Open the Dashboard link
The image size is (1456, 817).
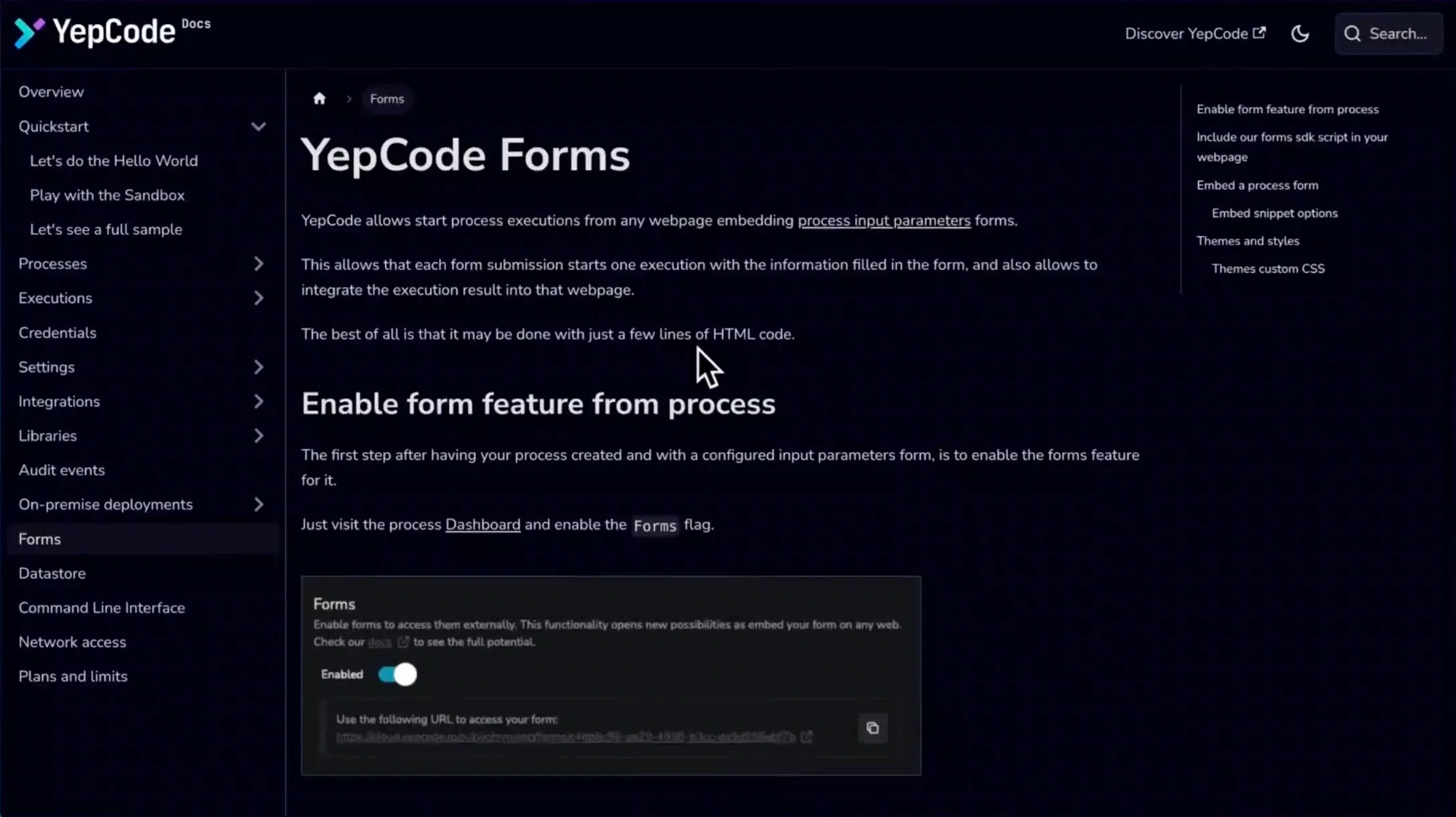coord(483,525)
